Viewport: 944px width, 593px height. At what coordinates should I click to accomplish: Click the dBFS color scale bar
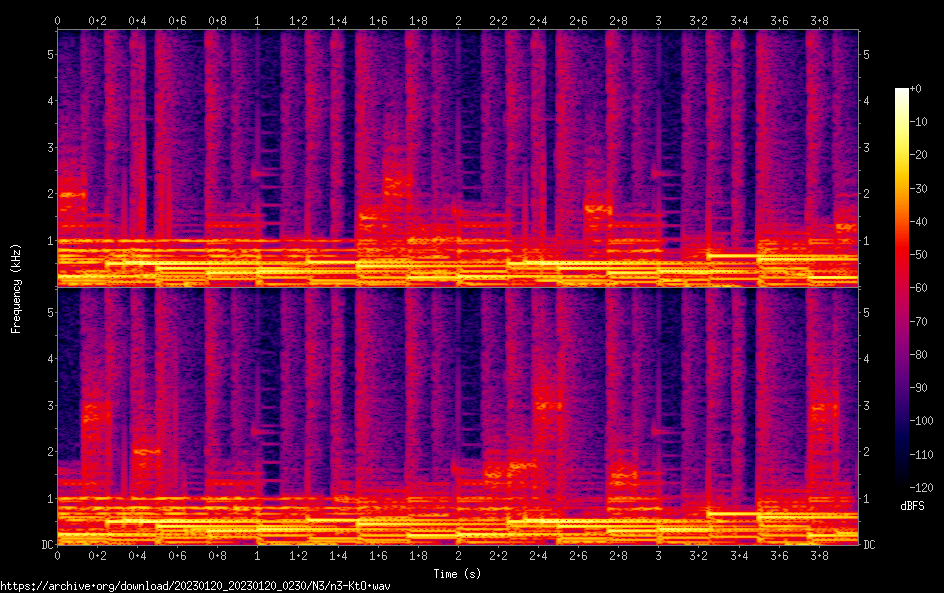pyautogui.click(x=902, y=291)
